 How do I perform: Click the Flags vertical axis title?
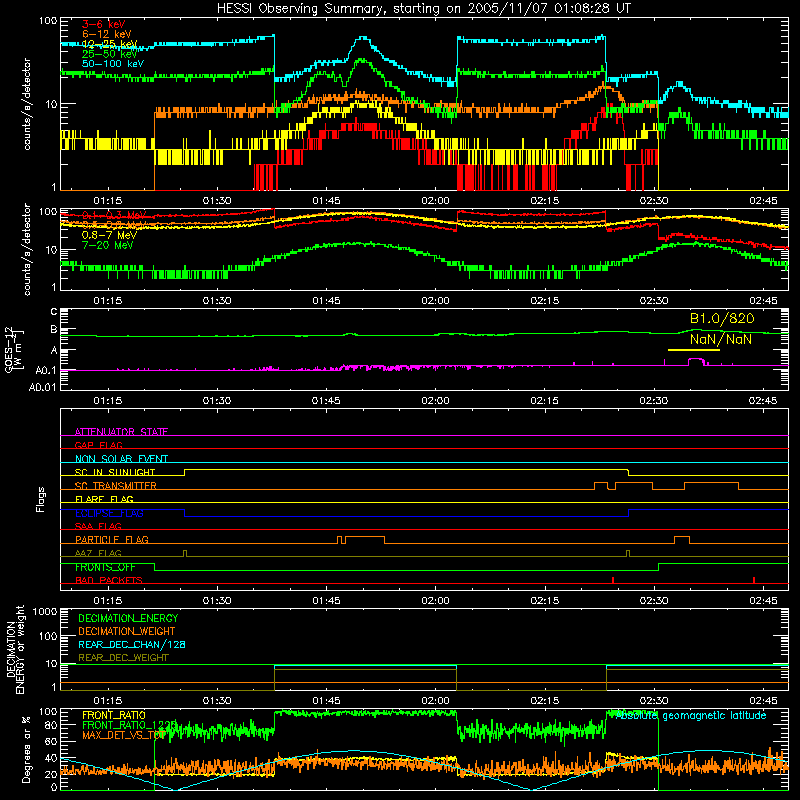[x=41, y=499]
